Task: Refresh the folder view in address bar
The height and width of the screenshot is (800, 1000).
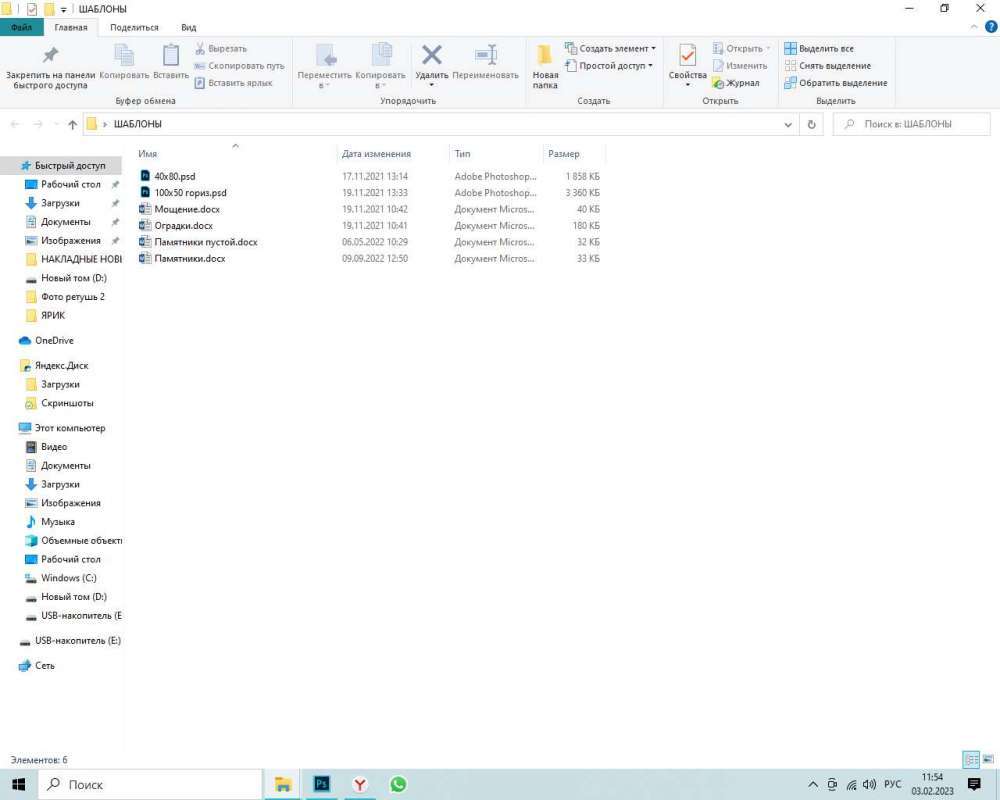Action: point(812,125)
